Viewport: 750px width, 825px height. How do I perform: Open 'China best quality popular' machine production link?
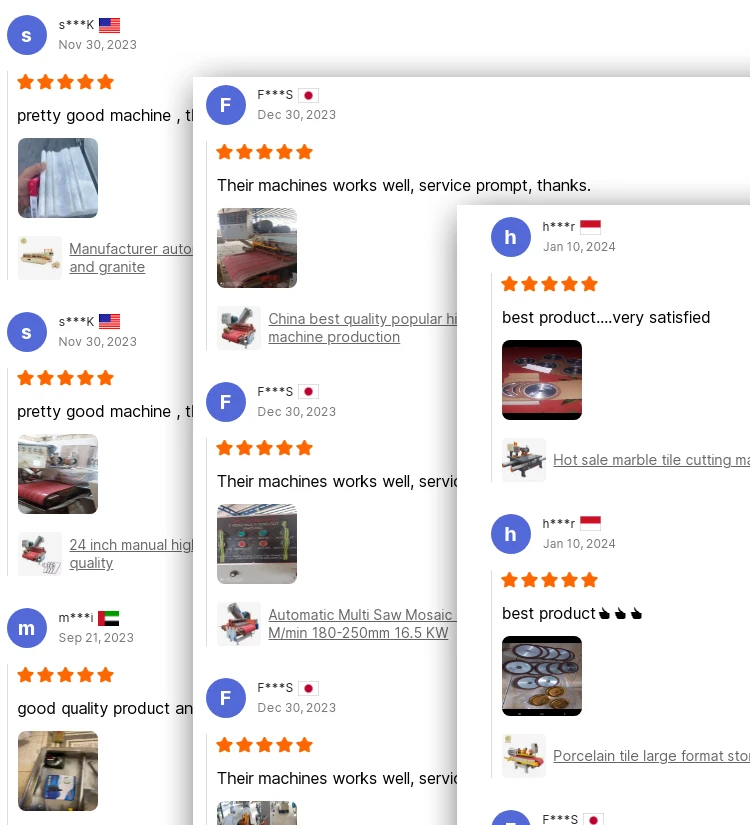click(x=362, y=328)
